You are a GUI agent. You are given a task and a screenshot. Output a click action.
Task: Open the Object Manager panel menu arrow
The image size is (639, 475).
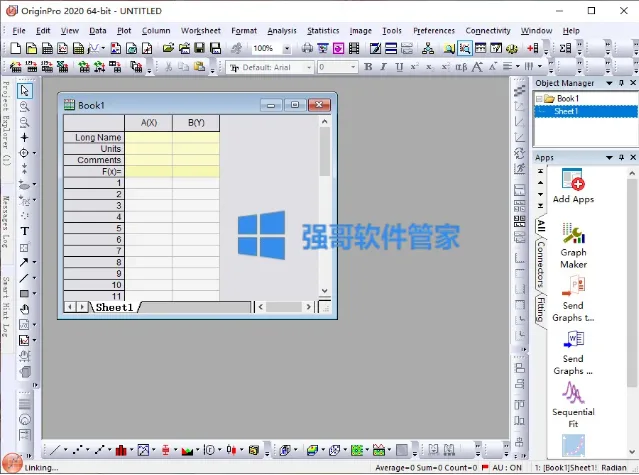[x=609, y=83]
